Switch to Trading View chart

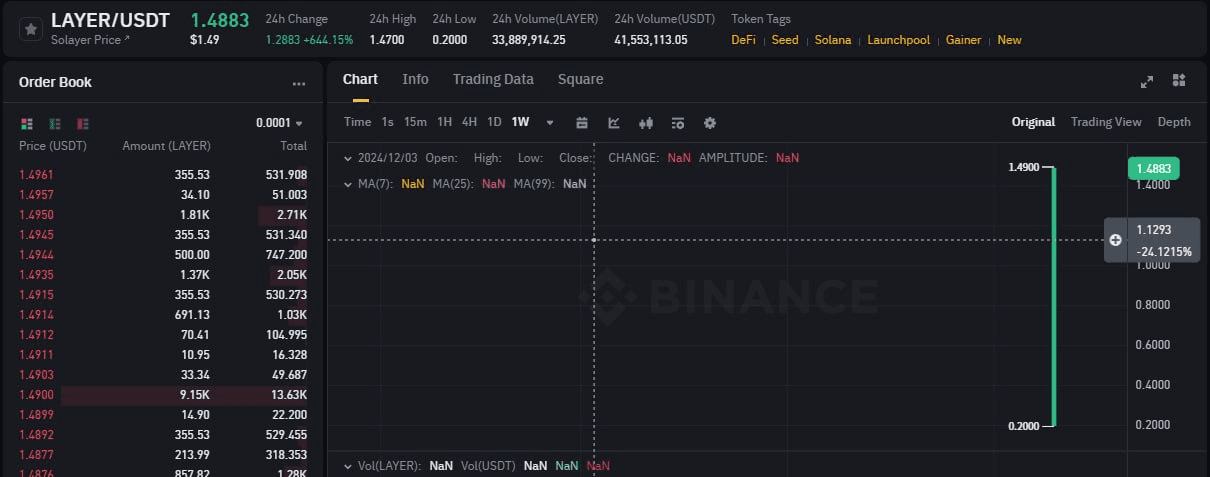tap(1106, 122)
